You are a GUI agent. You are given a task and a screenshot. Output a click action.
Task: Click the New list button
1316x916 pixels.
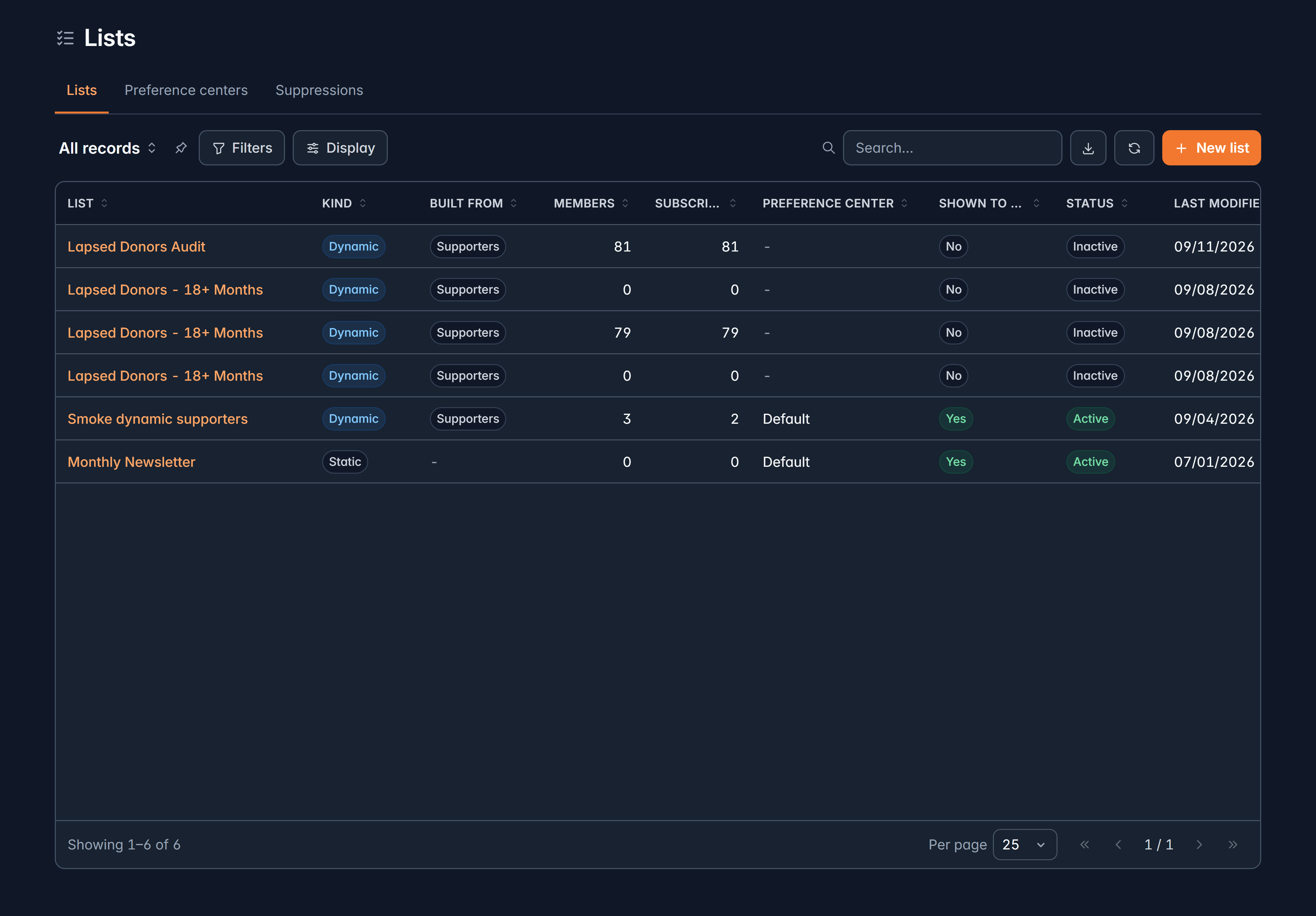tap(1211, 148)
